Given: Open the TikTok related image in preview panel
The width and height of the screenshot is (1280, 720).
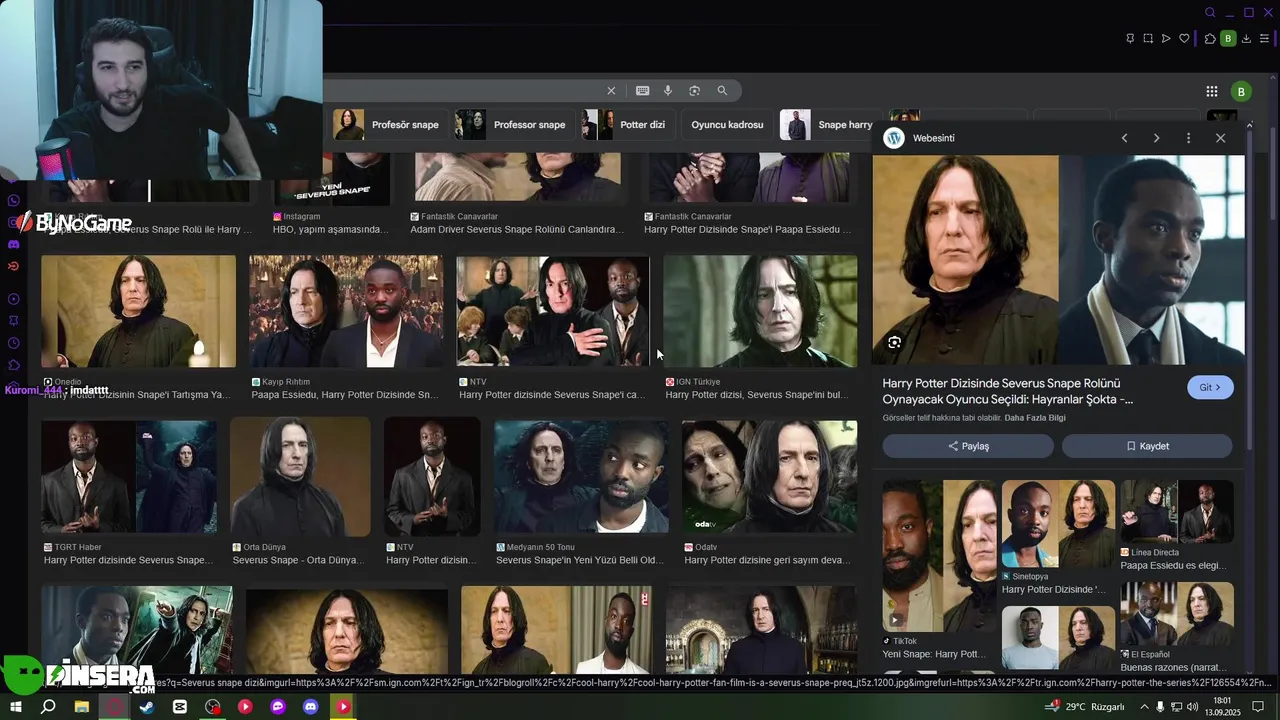Looking at the screenshot, I should coord(940,556).
